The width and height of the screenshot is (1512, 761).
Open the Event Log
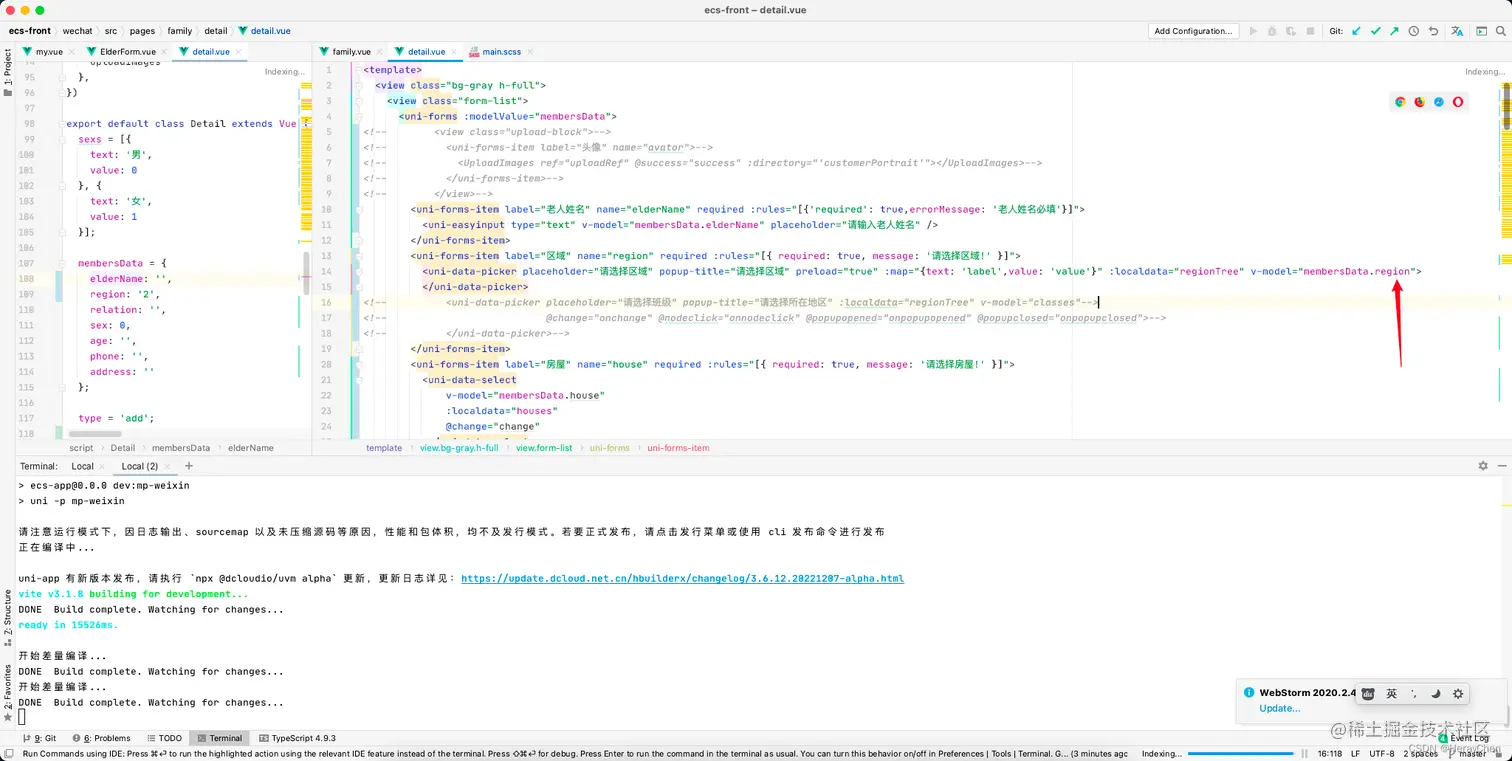coord(1465,738)
